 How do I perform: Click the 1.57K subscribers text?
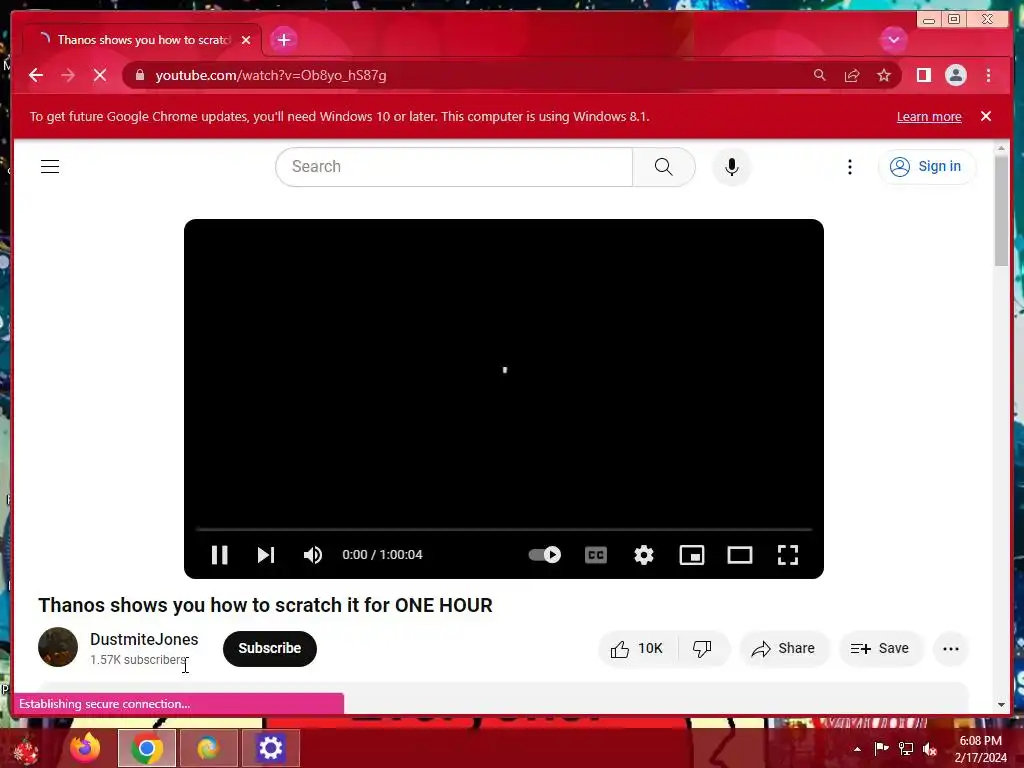tap(139, 660)
